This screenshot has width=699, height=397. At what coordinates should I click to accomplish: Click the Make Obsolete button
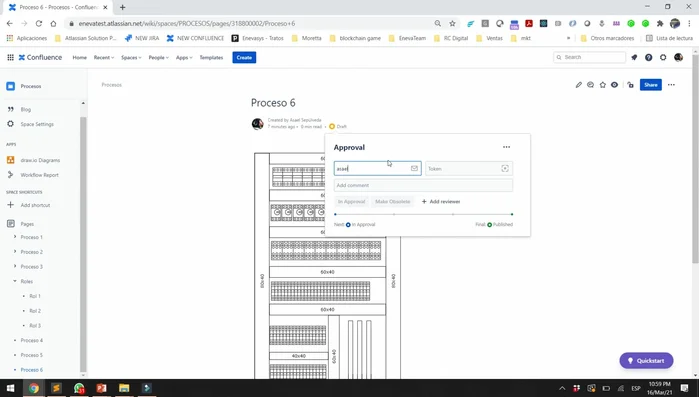coord(392,201)
